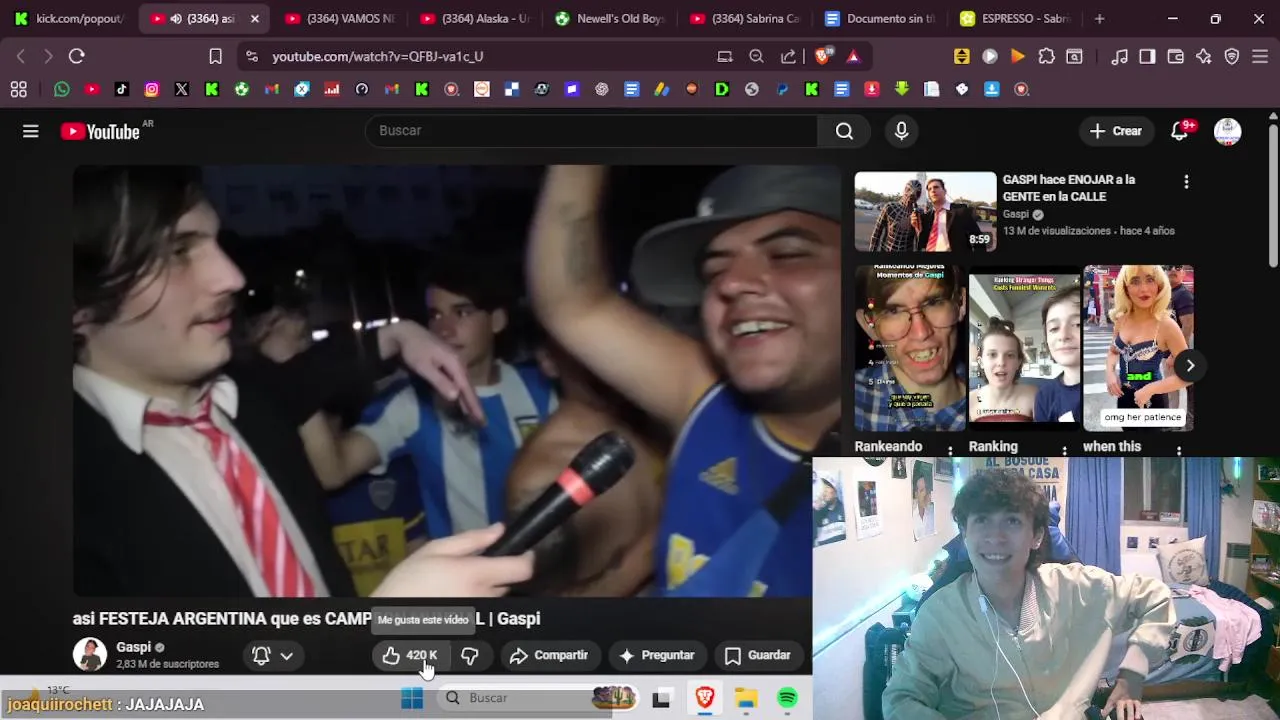
Task: Reload the page in the browser toolbar
Action: 76,57
